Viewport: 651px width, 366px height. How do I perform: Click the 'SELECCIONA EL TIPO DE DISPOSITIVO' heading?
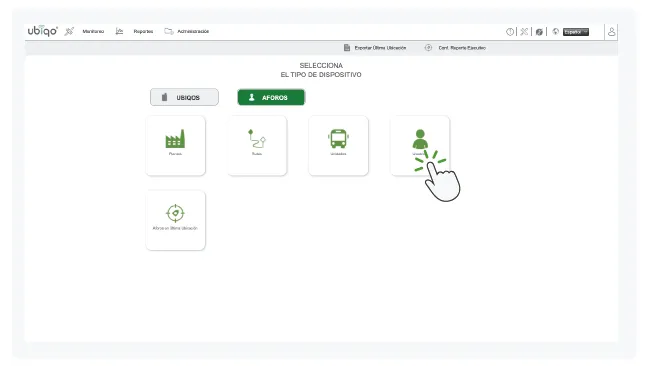(321, 70)
